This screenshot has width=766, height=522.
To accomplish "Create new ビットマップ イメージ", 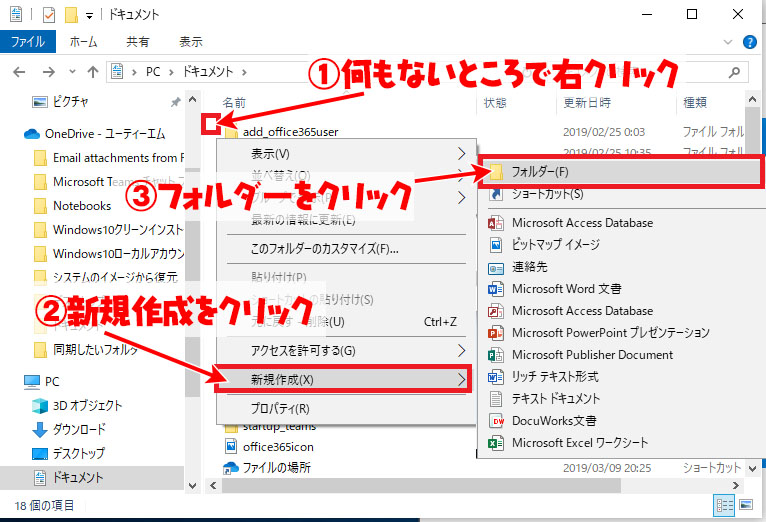I will (621, 244).
